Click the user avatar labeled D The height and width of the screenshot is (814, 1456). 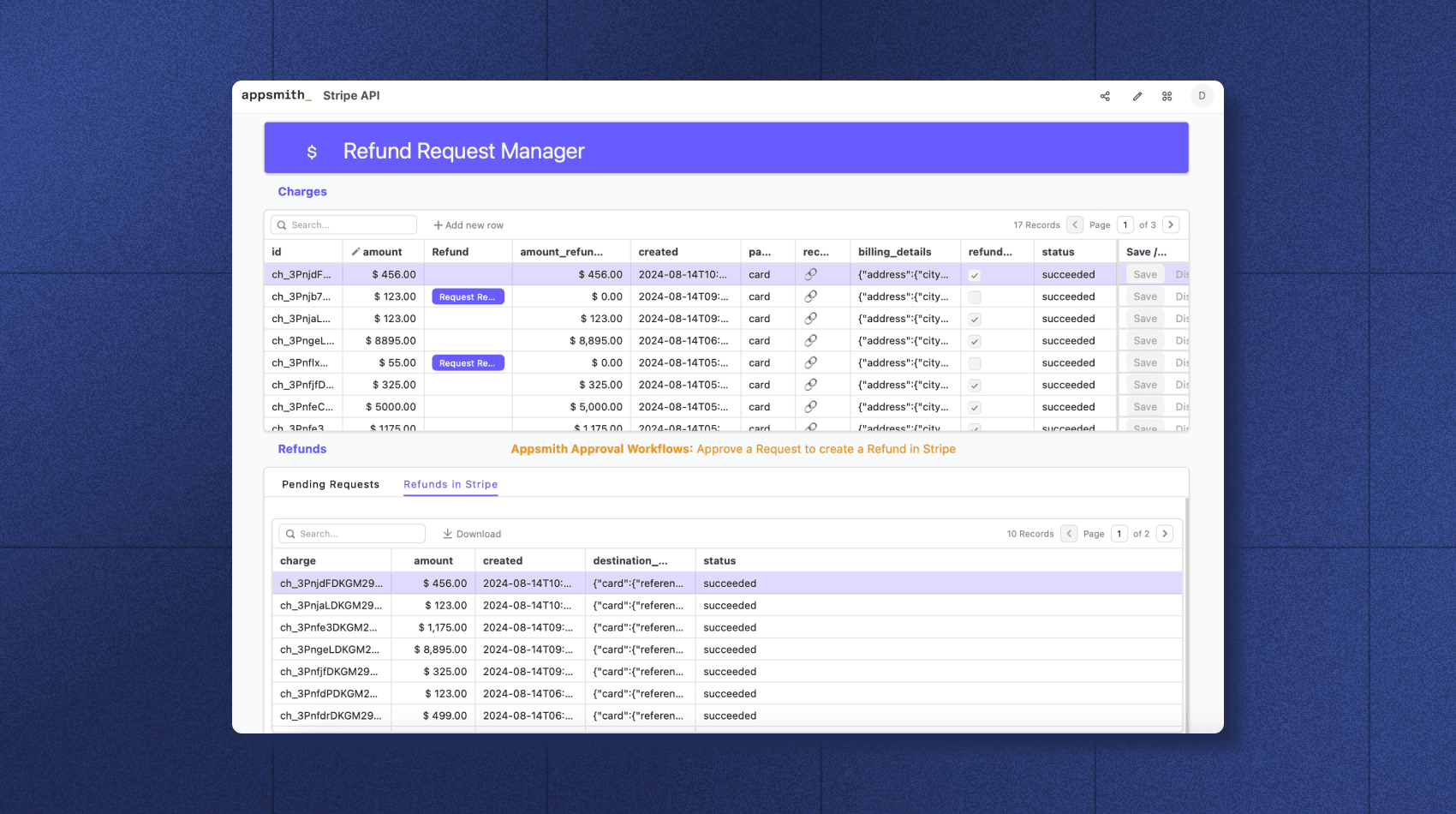pos(1202,96)
